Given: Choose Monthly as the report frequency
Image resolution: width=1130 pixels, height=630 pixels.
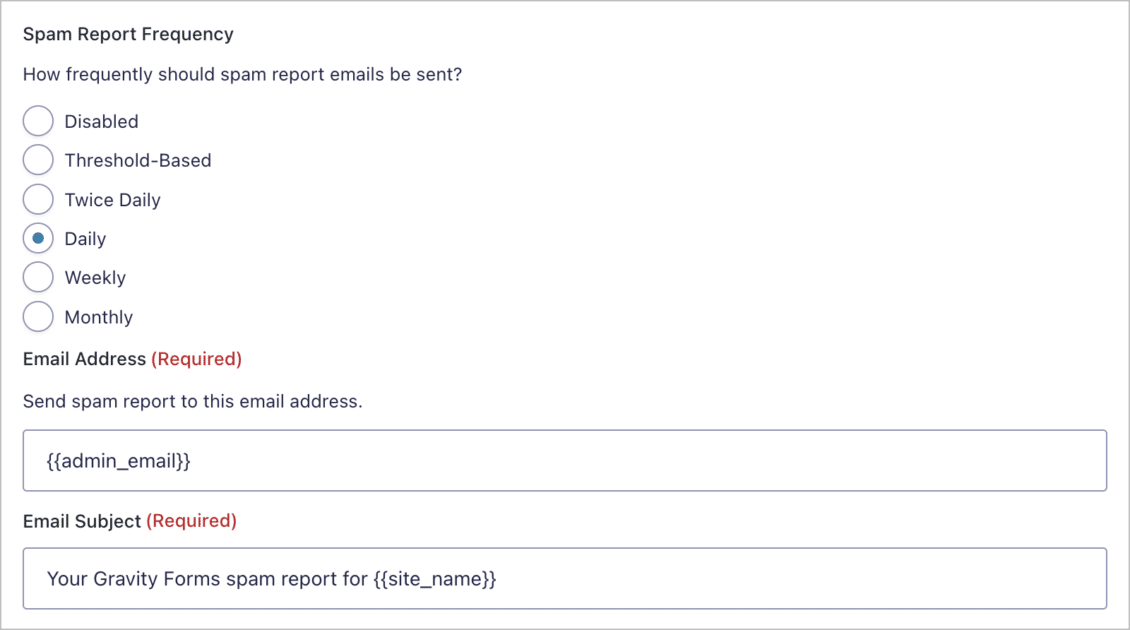Looking at the screenshot, I should [37, 316].
